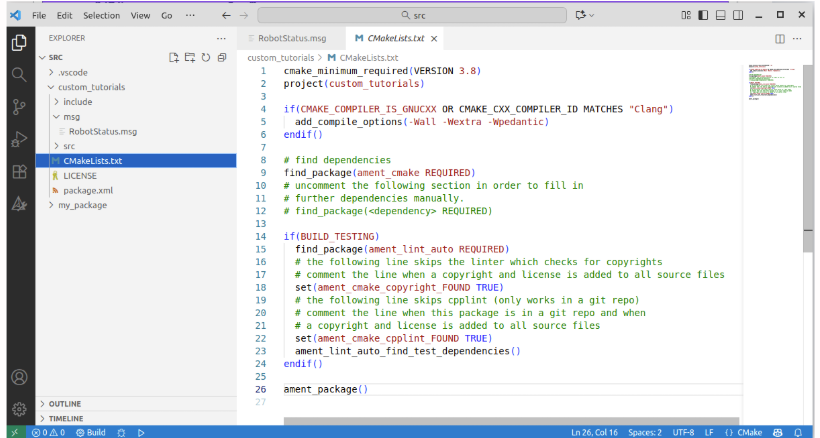Toggle the Panel layout button
The height and width of the screenshot is (438, 820).
(720, 16)
